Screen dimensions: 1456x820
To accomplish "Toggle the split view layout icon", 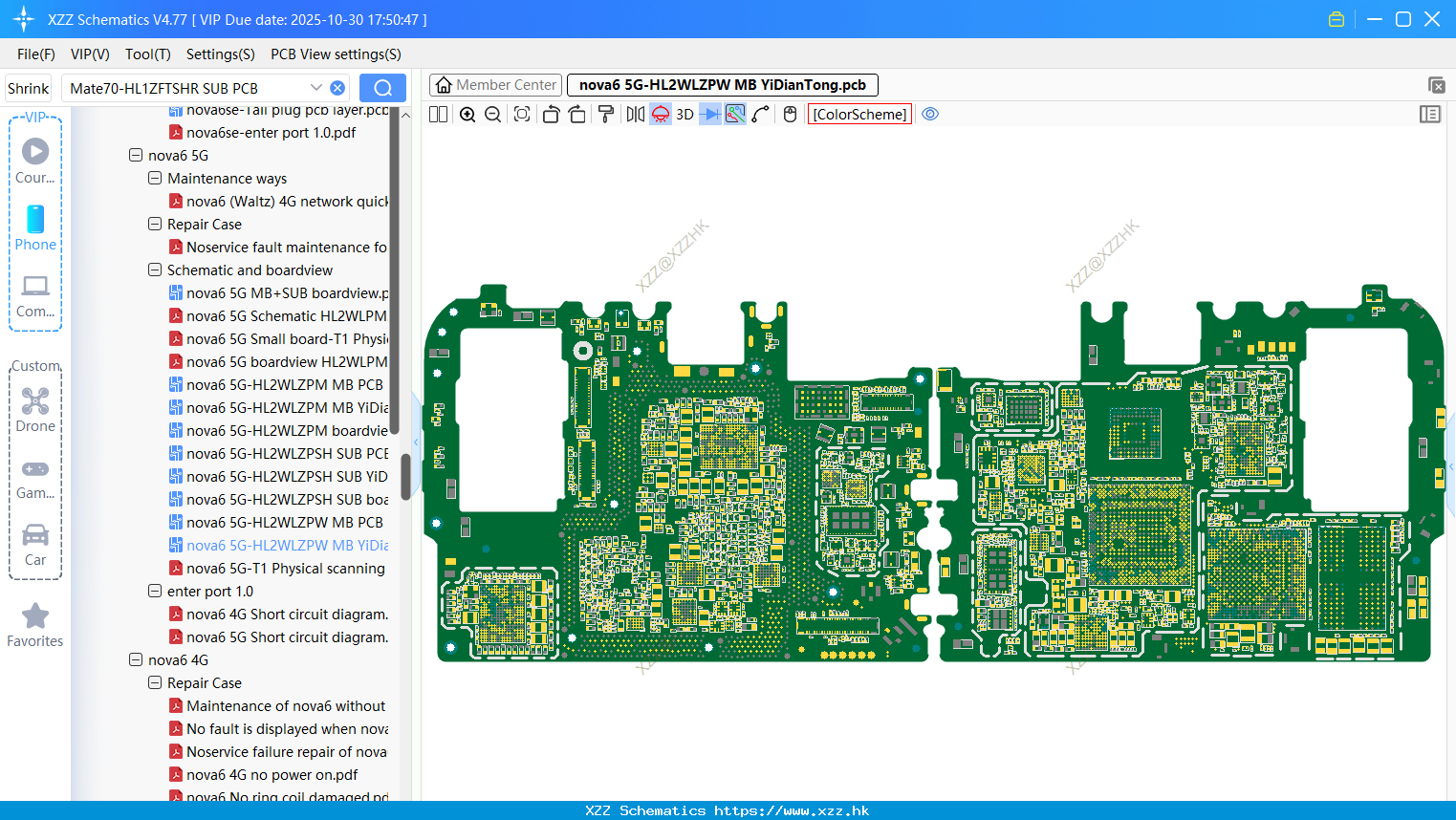I will click(x=438, y=114).
